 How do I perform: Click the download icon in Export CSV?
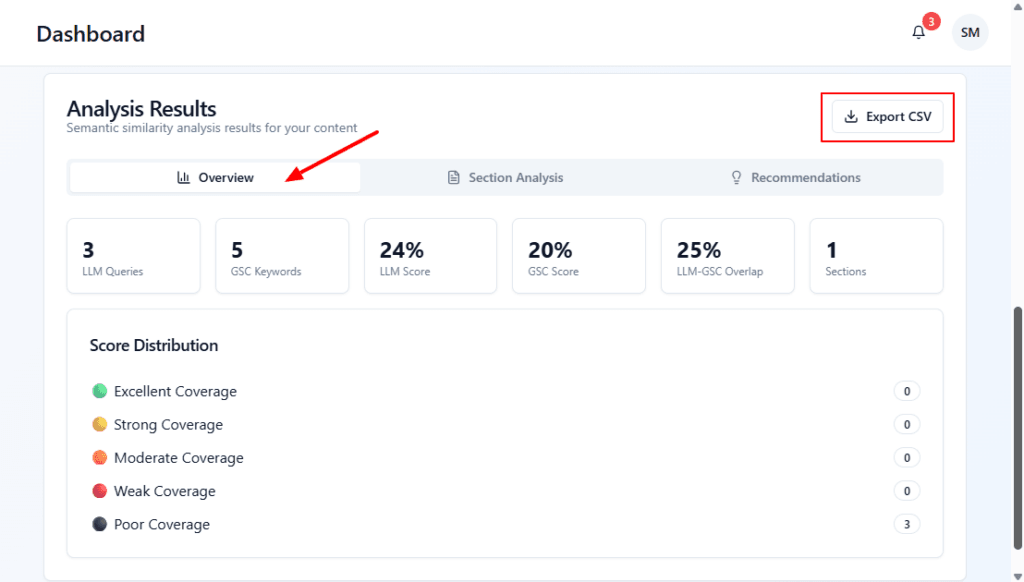(851, 117)
